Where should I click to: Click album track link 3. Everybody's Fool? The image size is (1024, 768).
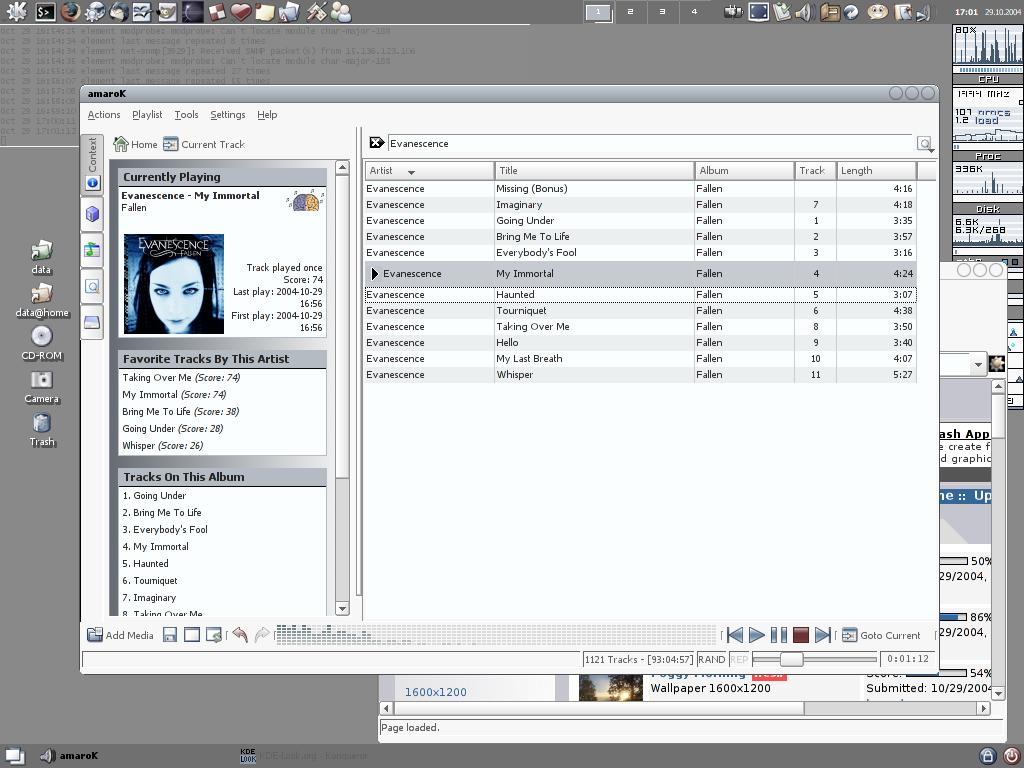coord(165,530)
